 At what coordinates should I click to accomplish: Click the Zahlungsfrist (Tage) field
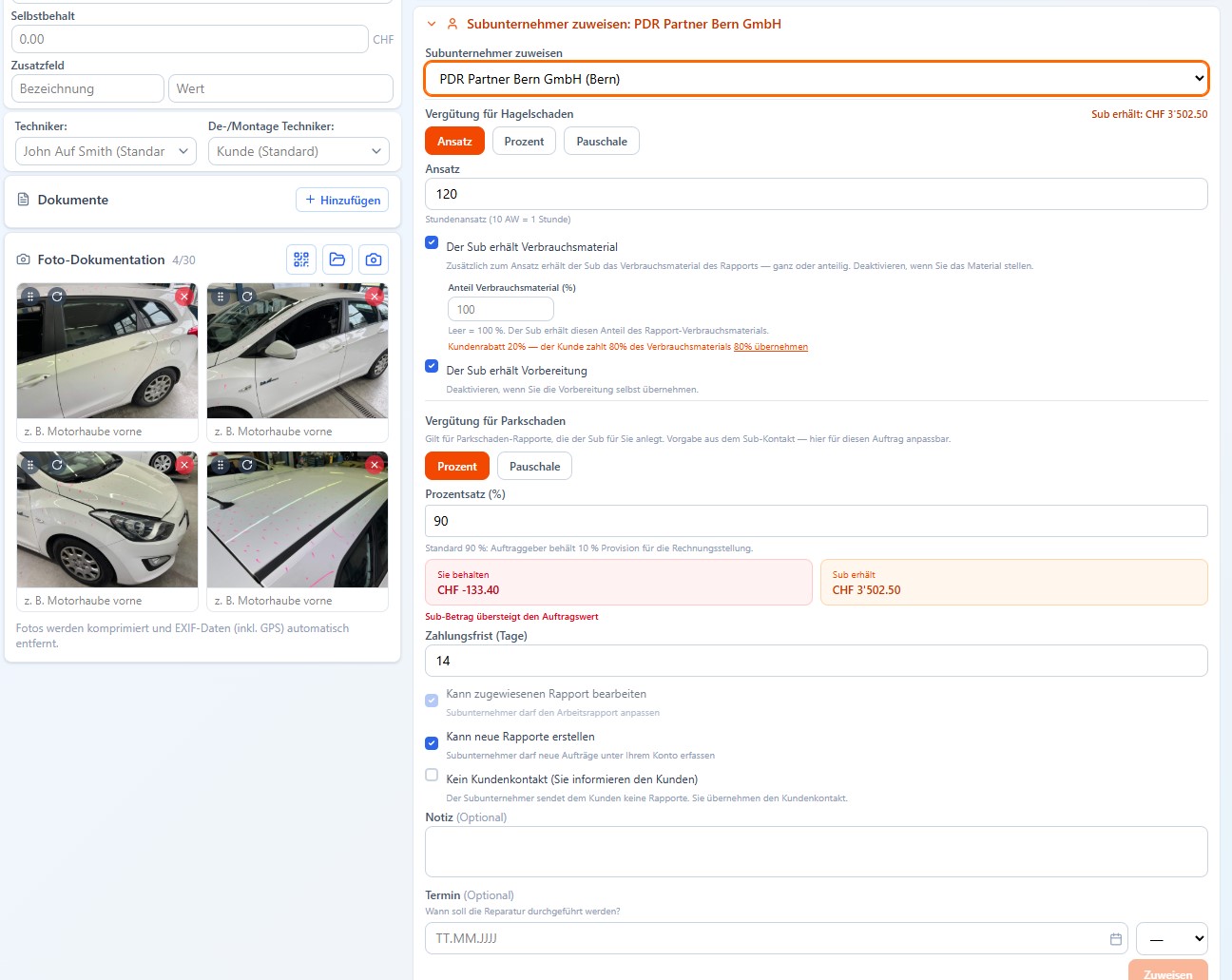[817, 661]
